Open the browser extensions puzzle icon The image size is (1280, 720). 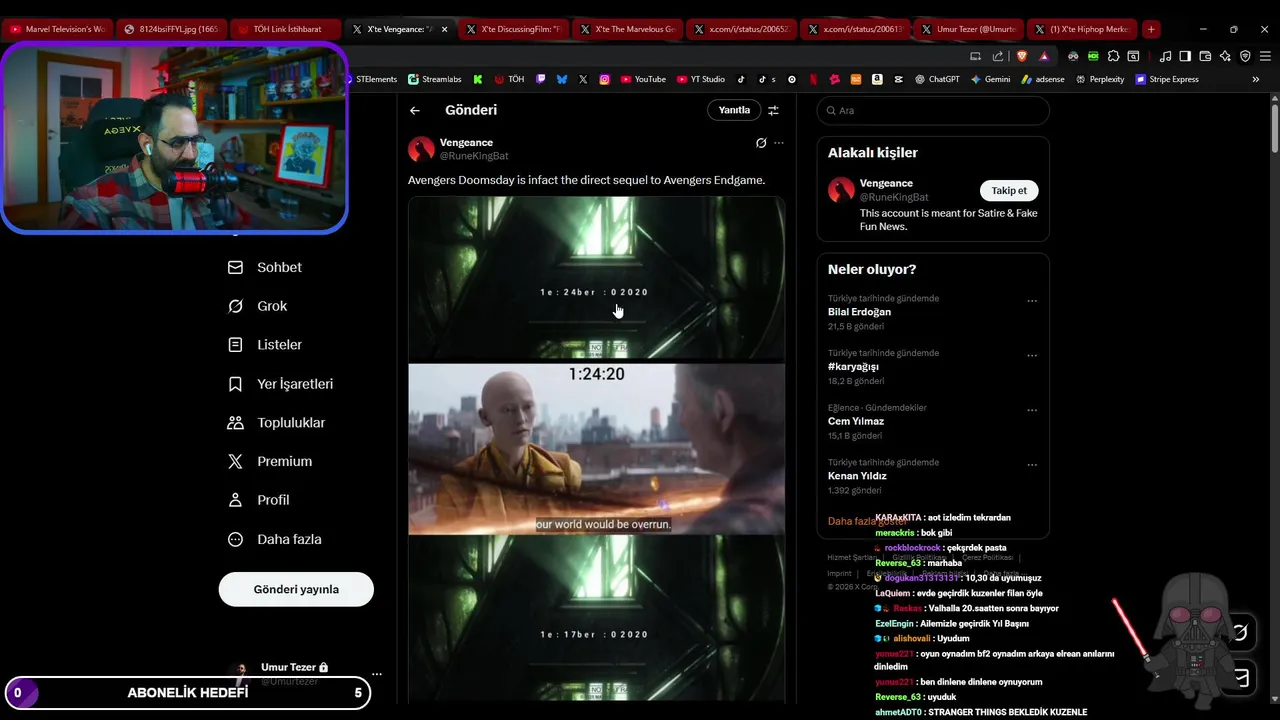(1114, 56)
